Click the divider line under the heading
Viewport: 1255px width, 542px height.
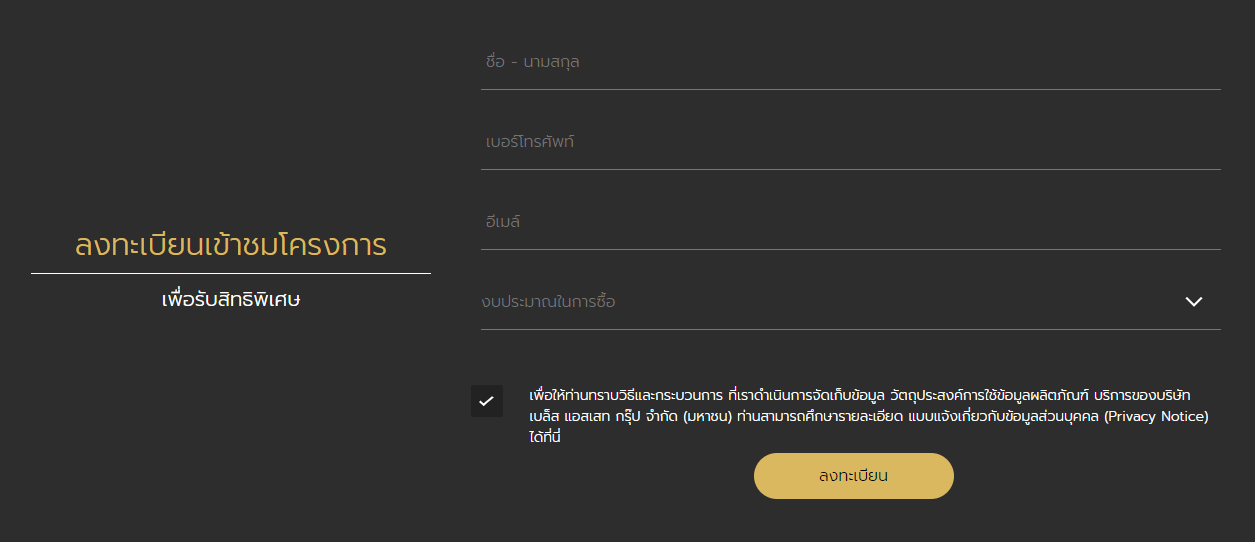coord(231,273)
